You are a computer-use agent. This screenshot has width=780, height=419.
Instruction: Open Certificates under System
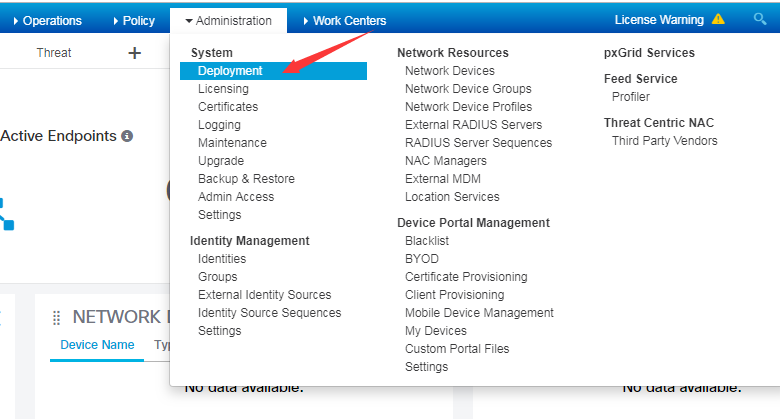228,107
